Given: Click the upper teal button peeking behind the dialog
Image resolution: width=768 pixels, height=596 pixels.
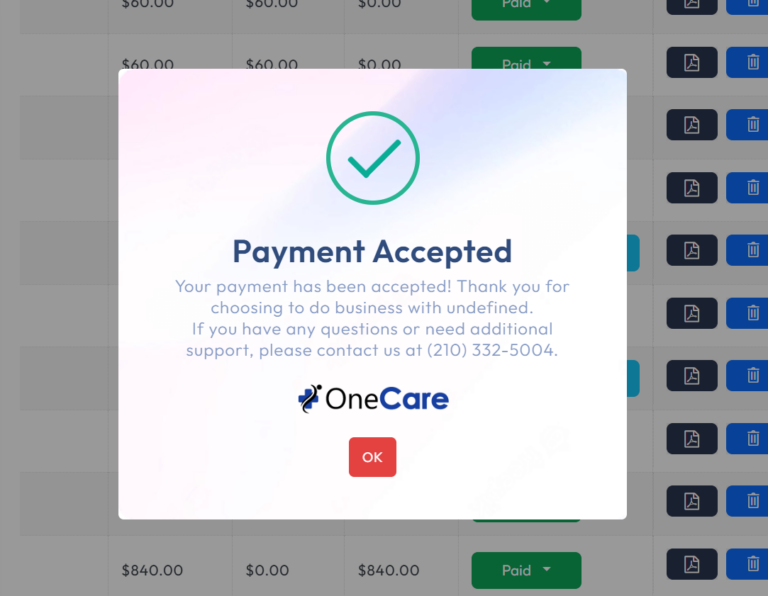Looking at the screenshot, I should 633,253.
